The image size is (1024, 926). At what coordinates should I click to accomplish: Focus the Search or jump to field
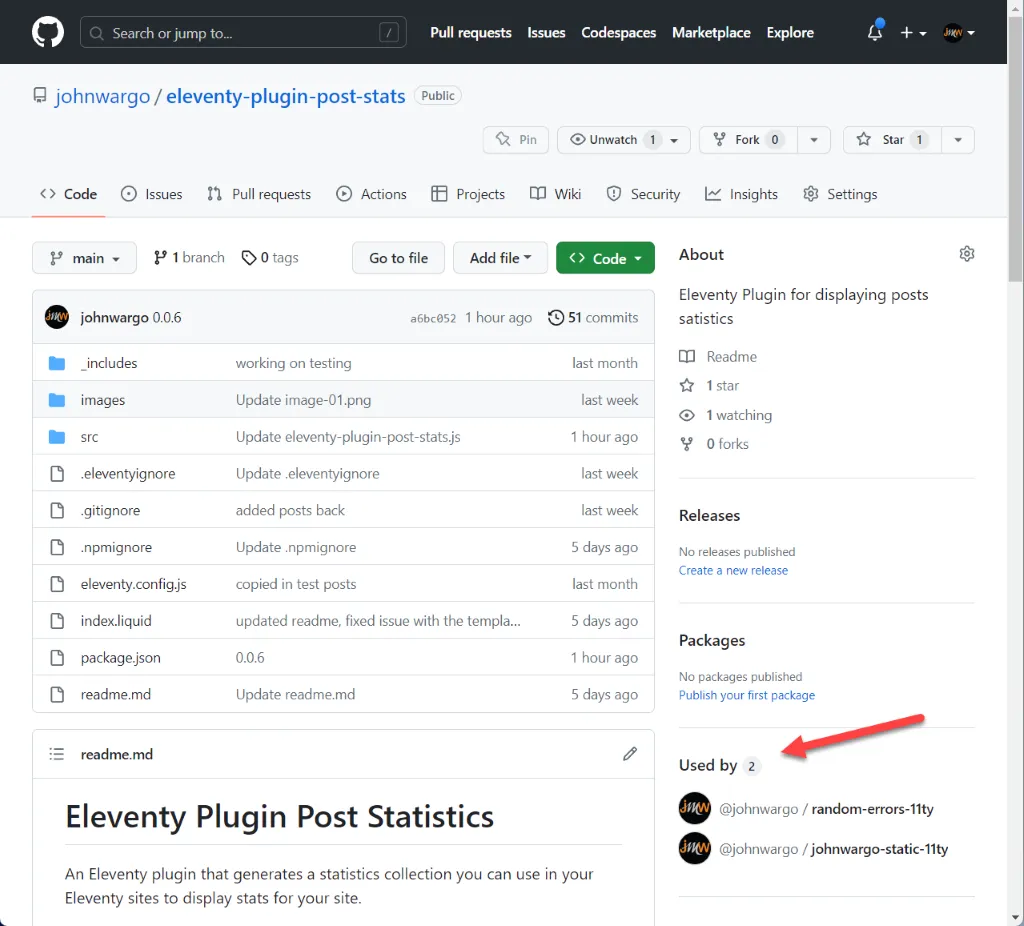point(243,33)
